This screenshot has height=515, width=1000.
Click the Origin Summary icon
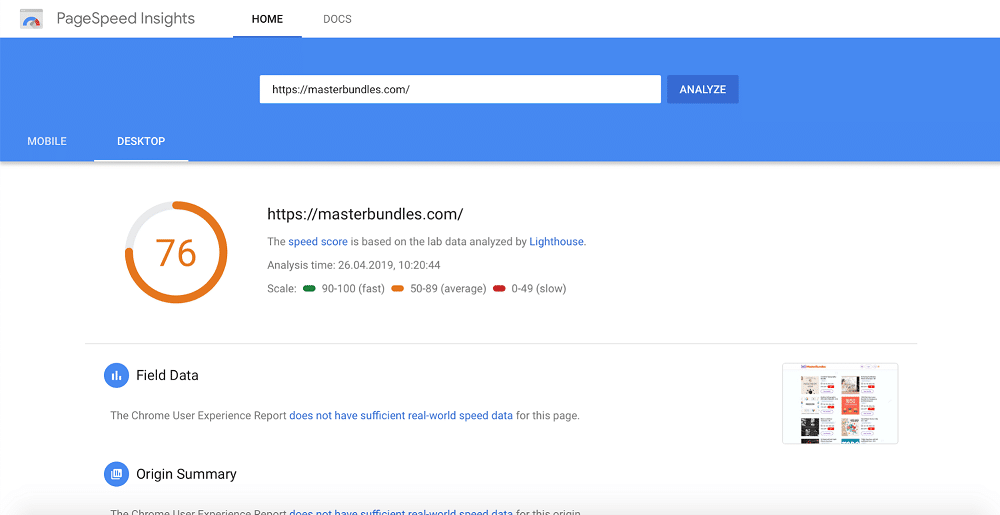coord(117,474)
